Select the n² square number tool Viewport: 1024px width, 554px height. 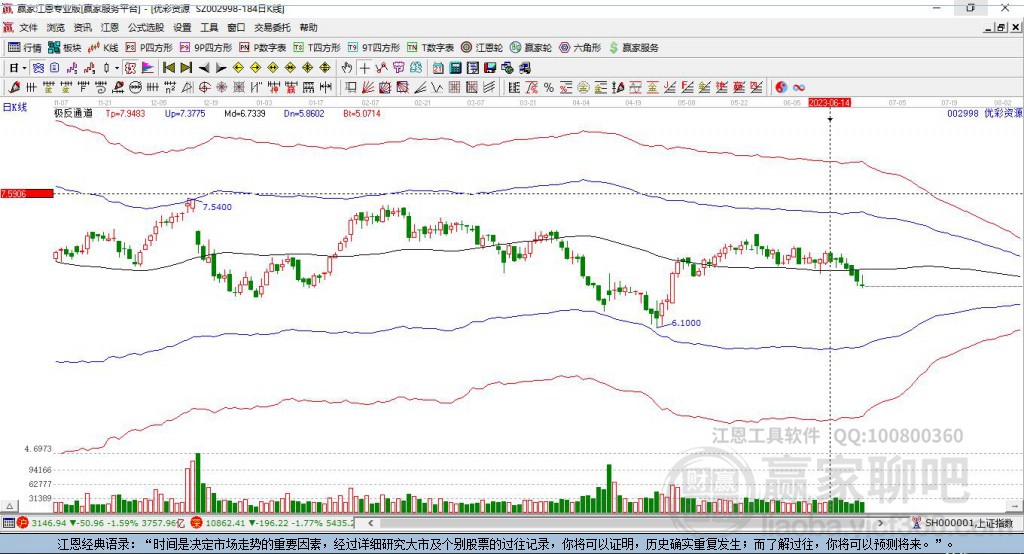tap(170, 88)
